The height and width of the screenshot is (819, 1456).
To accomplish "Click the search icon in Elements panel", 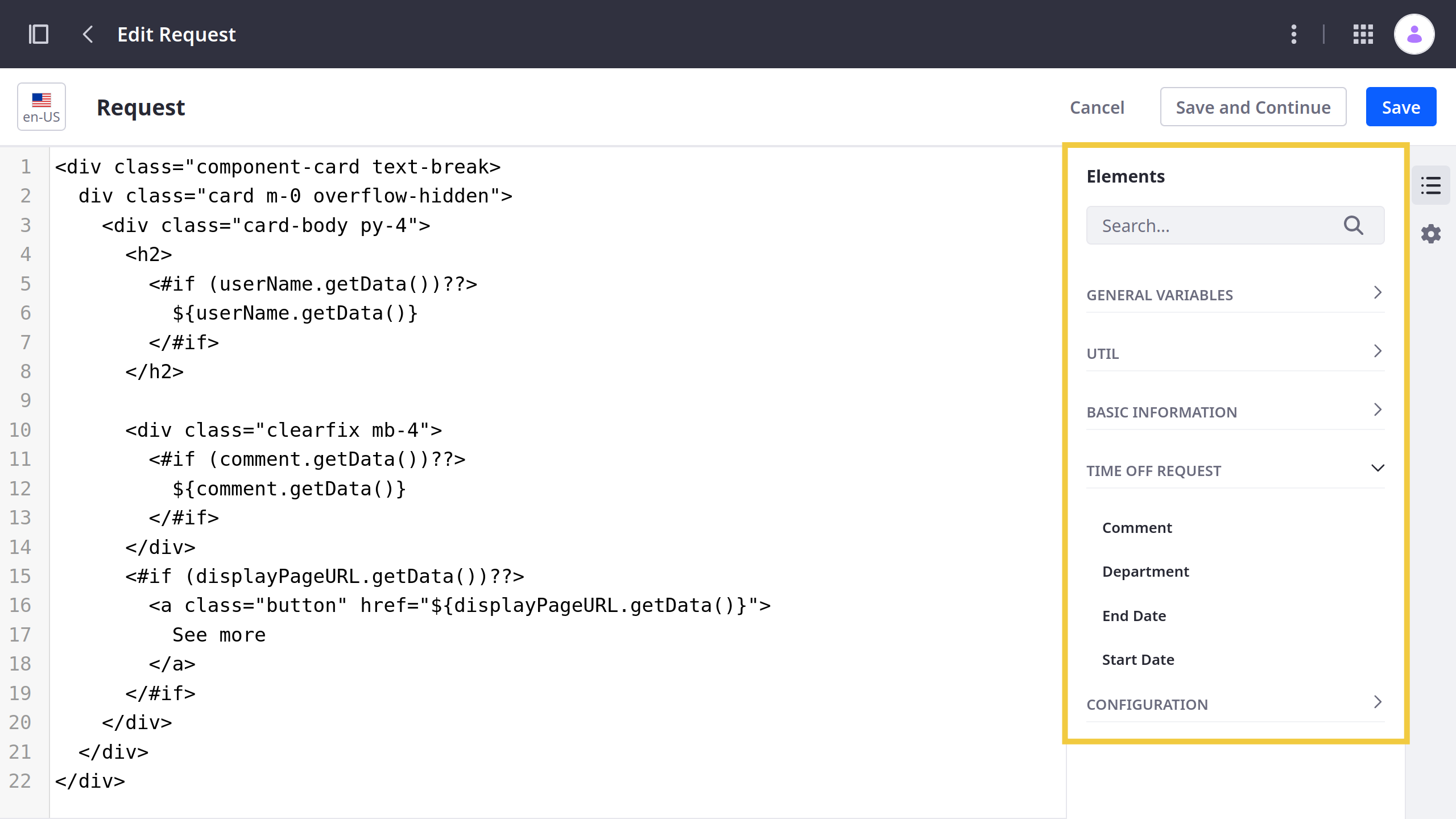I will coord(1353,225).
